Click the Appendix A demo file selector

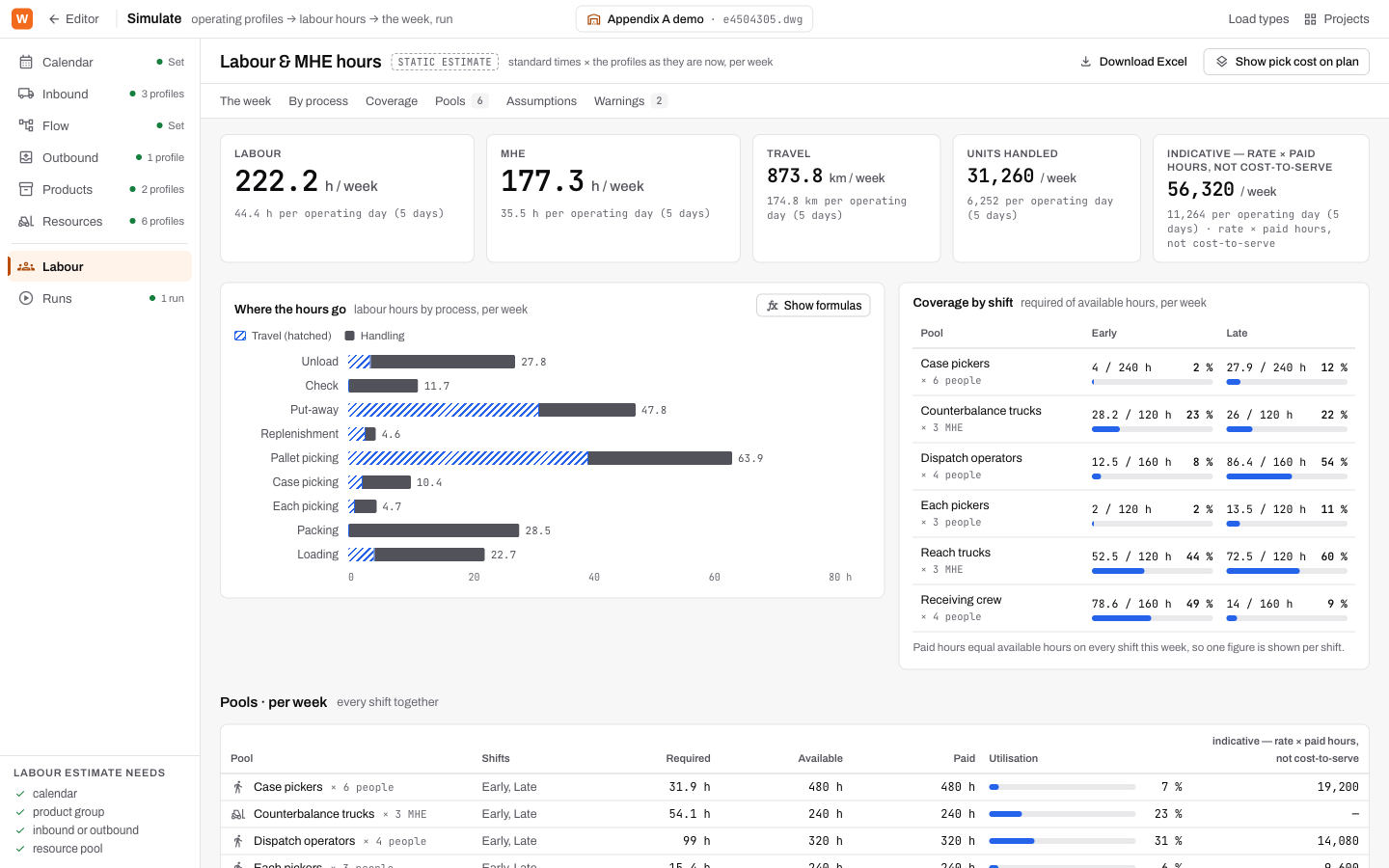tap(694, 19)
